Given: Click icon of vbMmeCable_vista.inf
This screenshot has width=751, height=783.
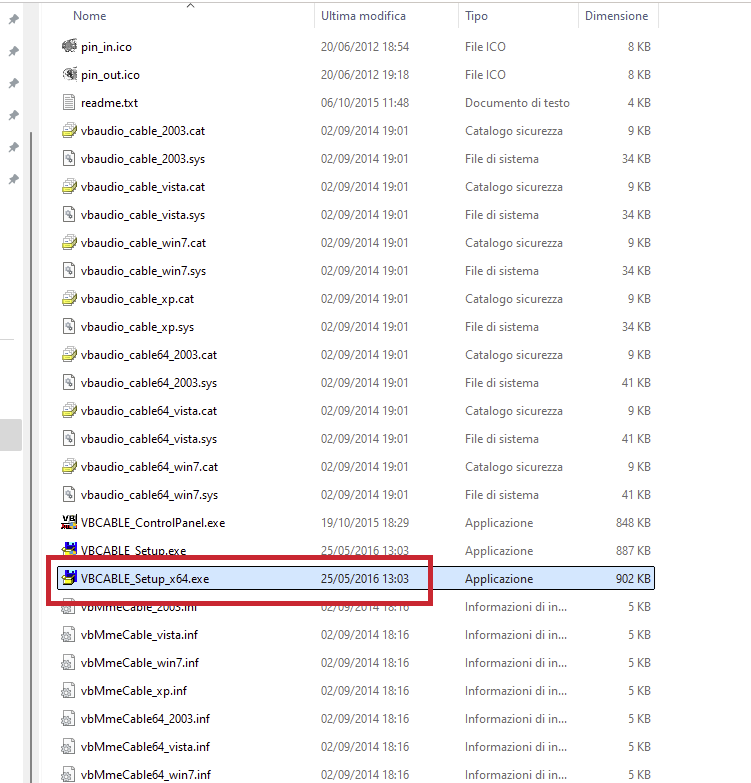Looking at the screenshot, I should pyautogui.click(x=68, y=634).
